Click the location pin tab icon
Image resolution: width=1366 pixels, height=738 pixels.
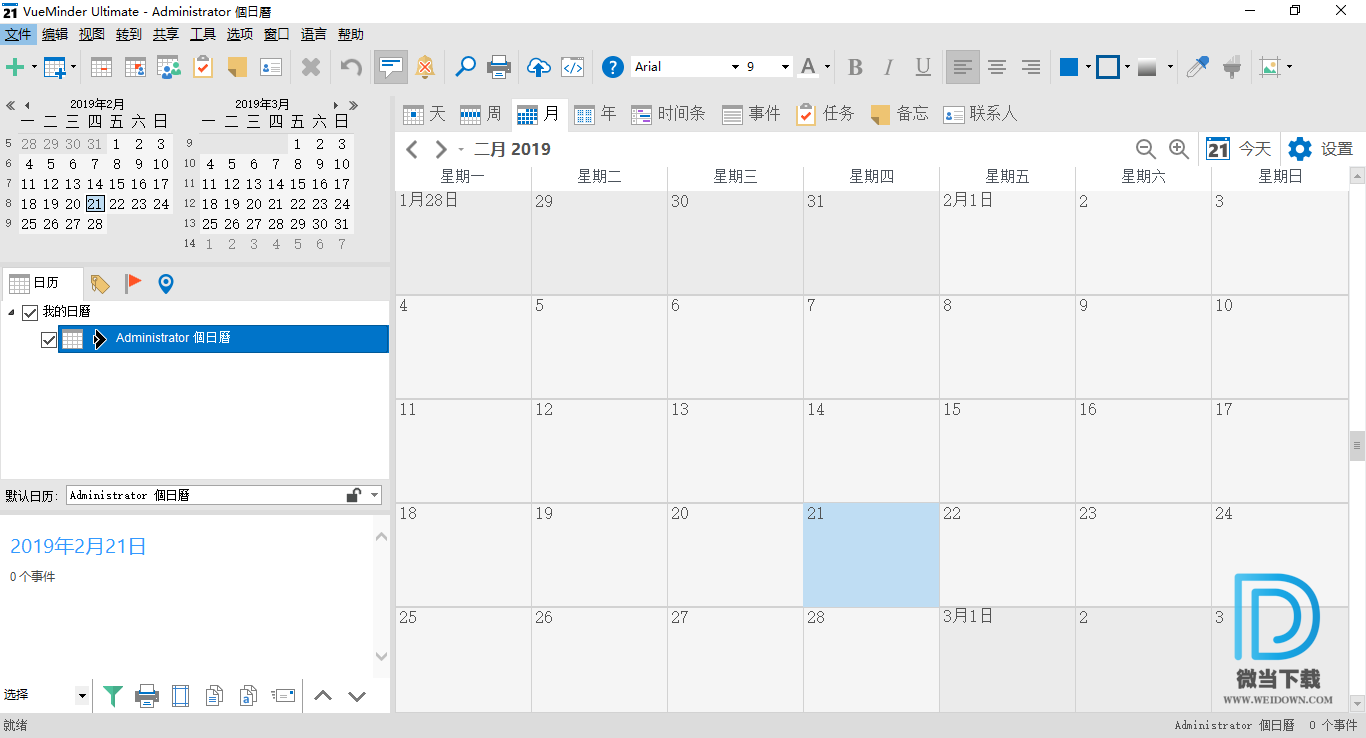[166, 284]
